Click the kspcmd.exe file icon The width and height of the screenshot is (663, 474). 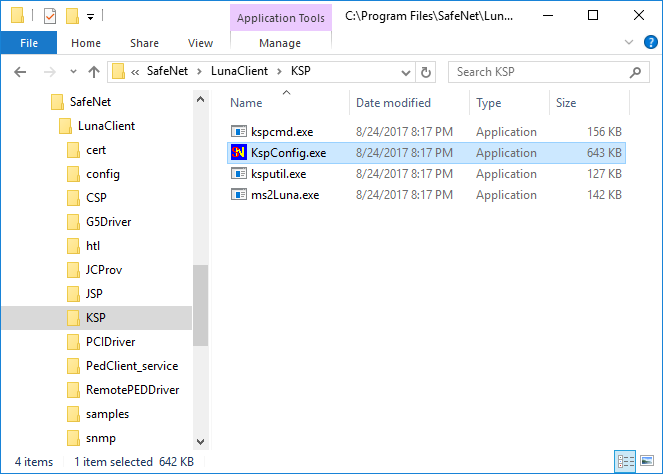(x=239, y=132)
